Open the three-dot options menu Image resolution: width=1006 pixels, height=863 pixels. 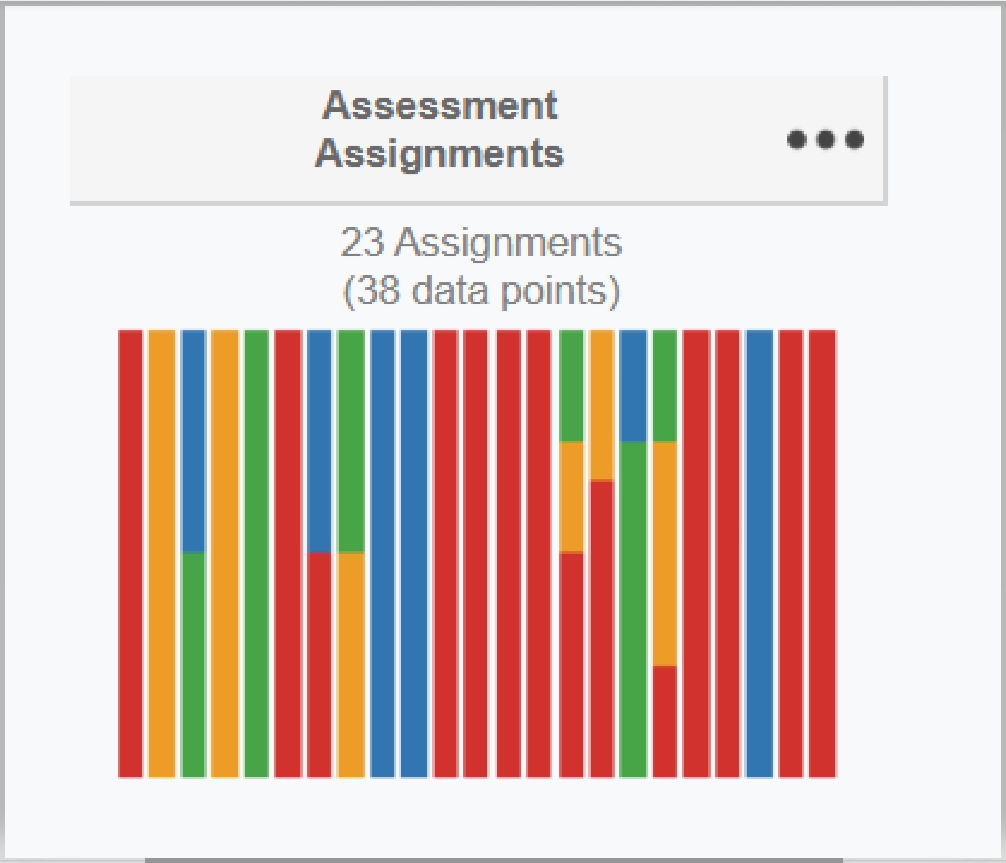click(x=825, y=140)
